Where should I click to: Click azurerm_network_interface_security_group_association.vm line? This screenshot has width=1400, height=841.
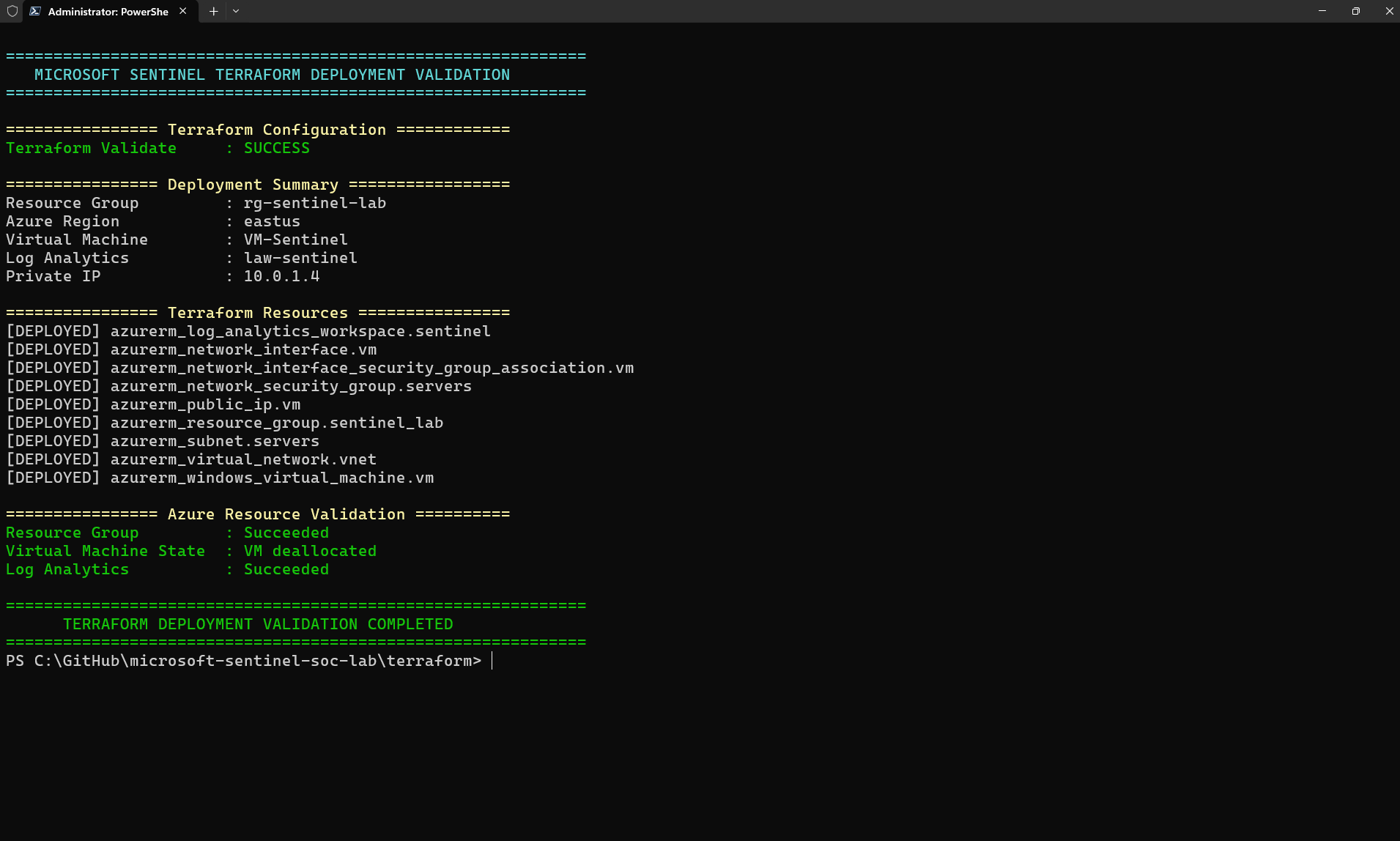pyautogui.click(x=320, y=368)
